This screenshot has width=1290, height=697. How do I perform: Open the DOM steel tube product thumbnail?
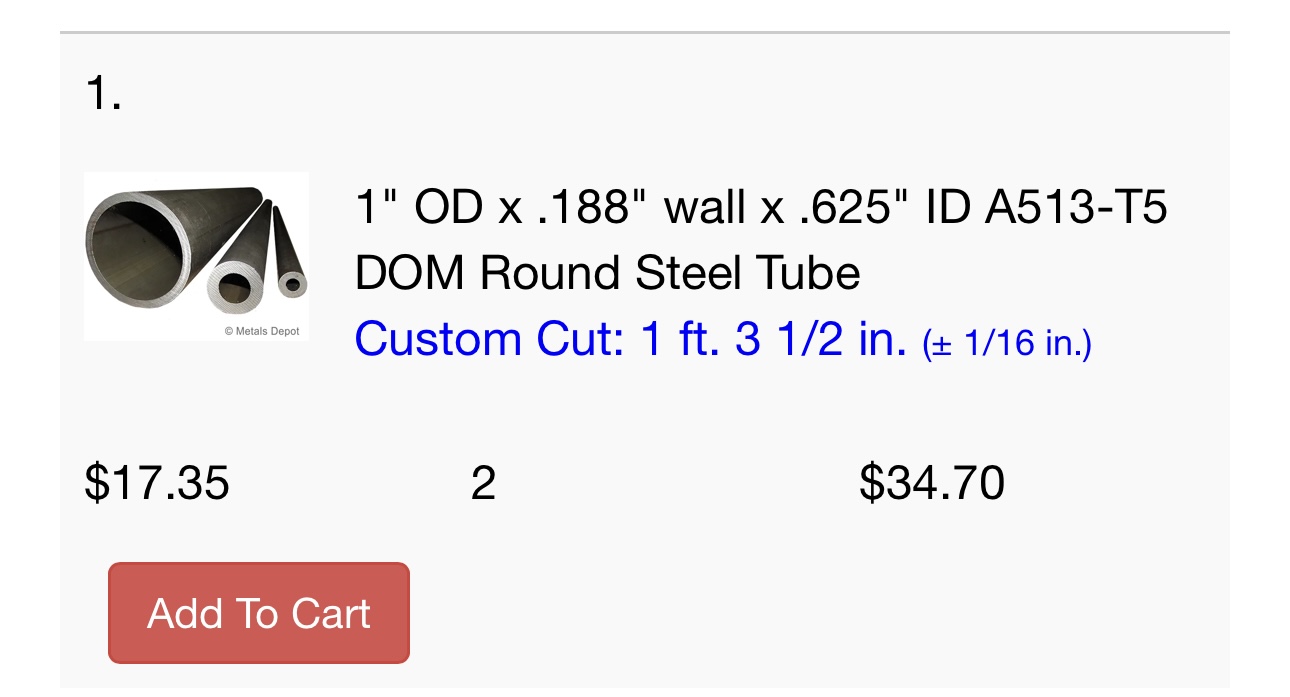click(x=196, y=257)
